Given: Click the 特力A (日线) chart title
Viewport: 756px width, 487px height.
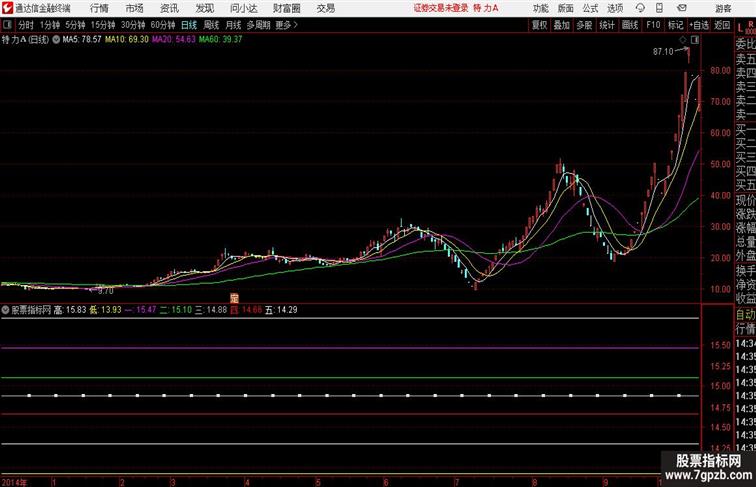Looking at the screenshot, I should tap(26, 40).
